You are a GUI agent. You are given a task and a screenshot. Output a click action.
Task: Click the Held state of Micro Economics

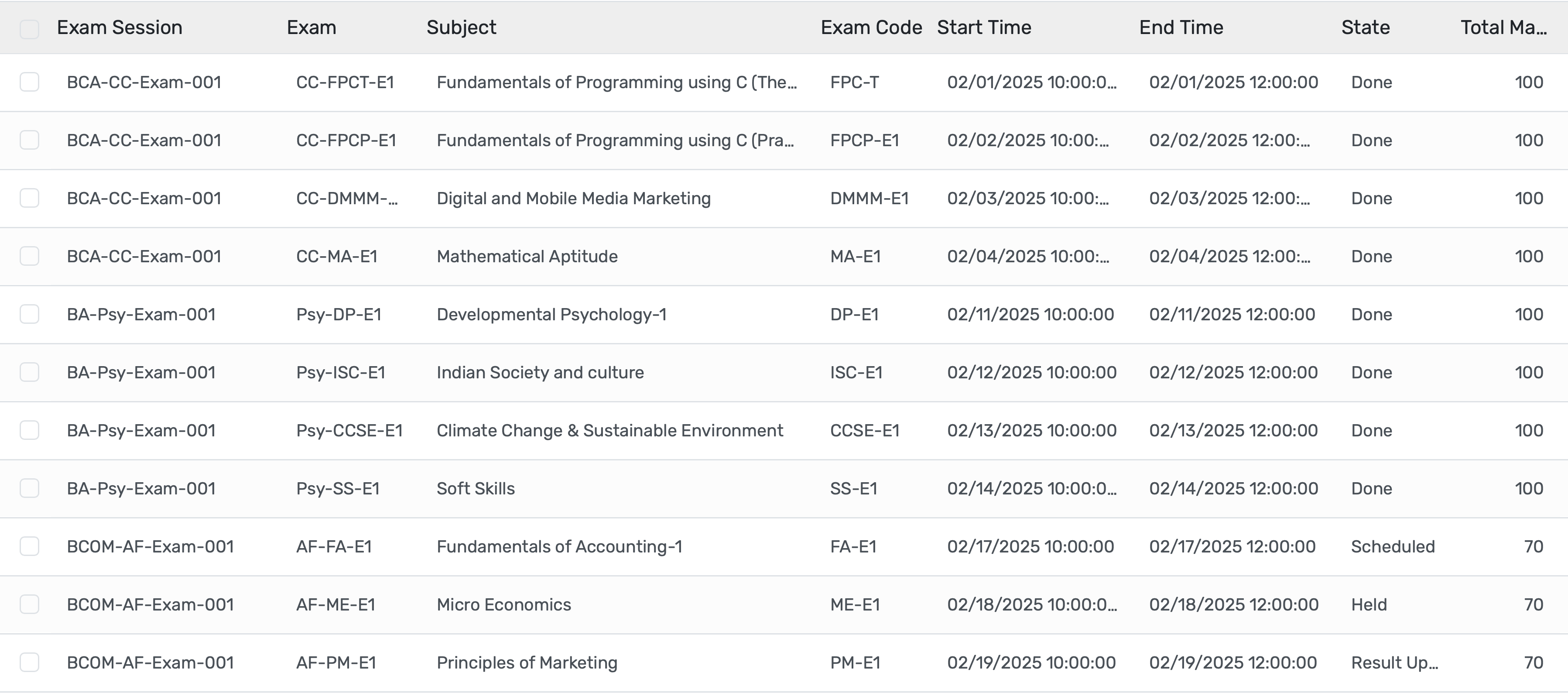[1369, 604]
